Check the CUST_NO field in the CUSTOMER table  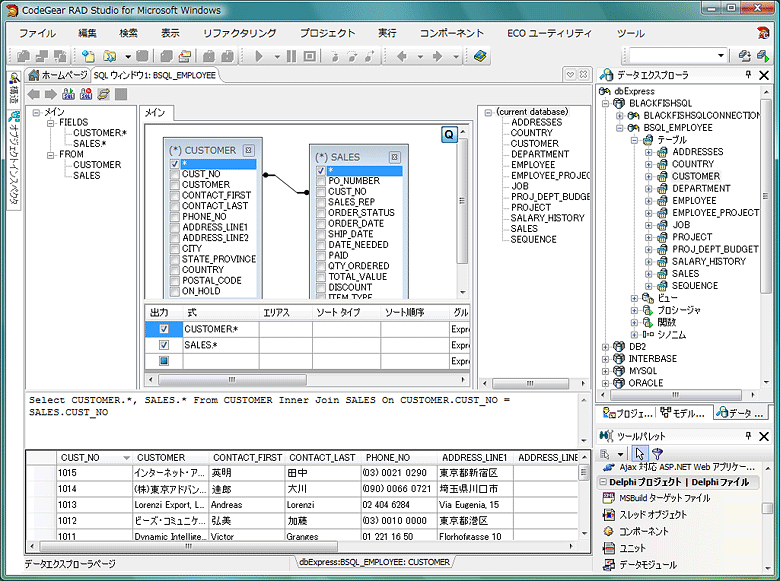[175, 174]
